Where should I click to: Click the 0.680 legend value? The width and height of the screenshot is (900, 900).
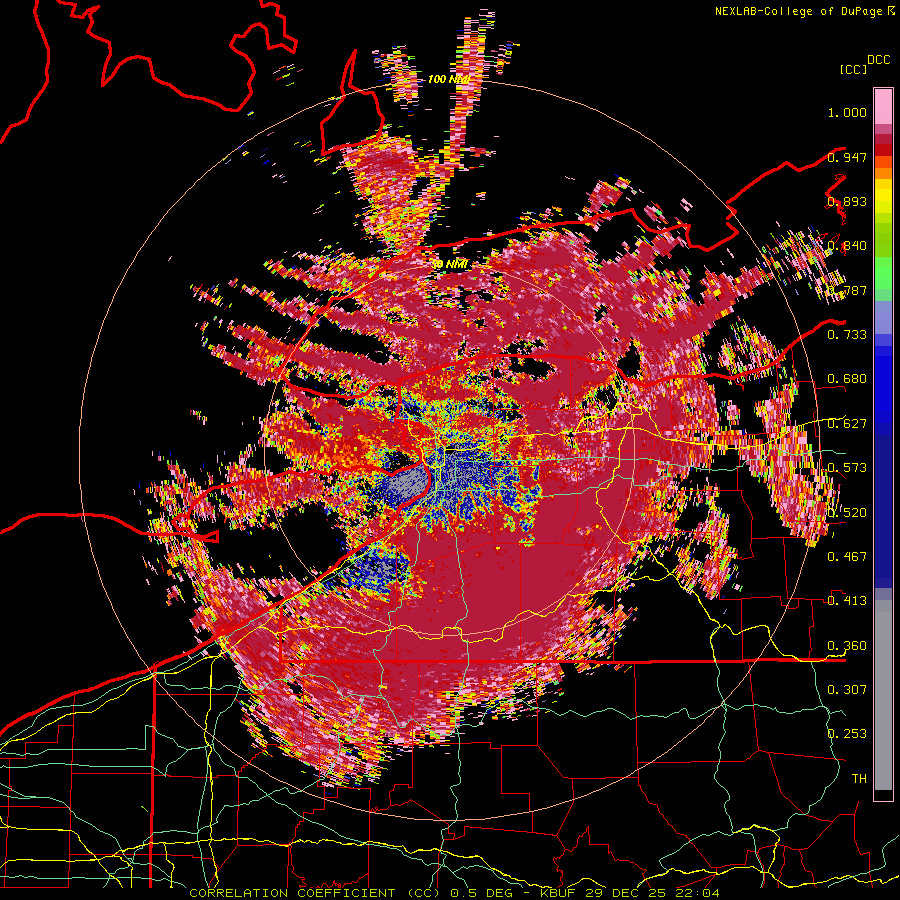[847, 379]
